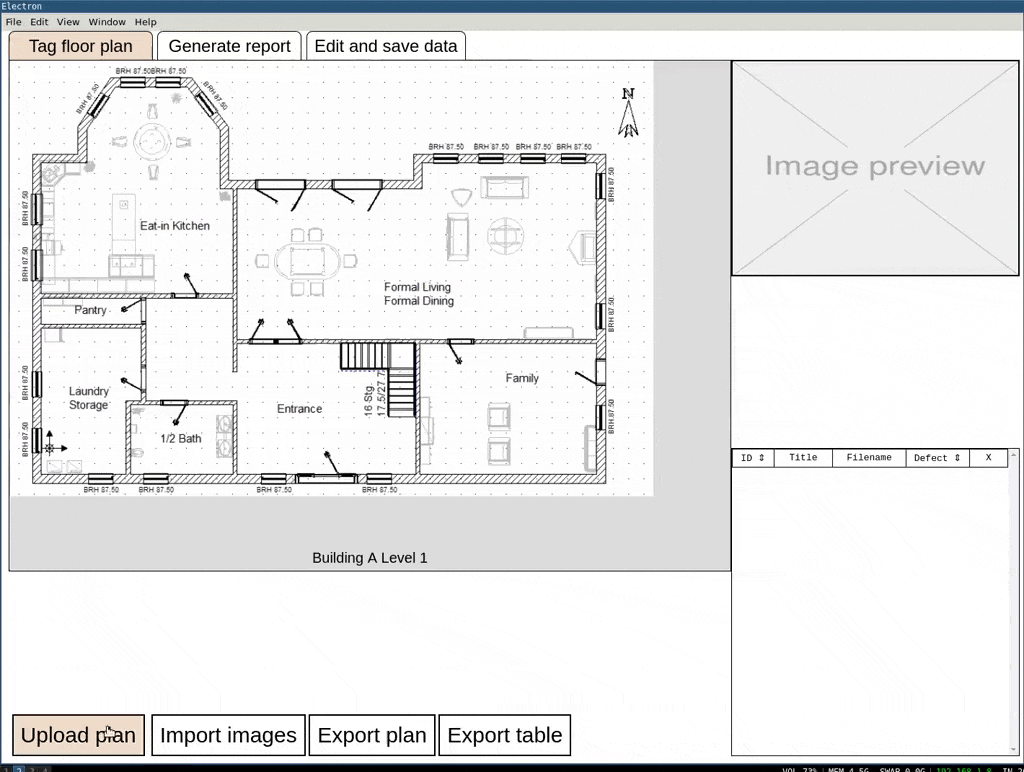Select the Tag floor plan tab
The image size is (1024, 772).
coord(80,46)
